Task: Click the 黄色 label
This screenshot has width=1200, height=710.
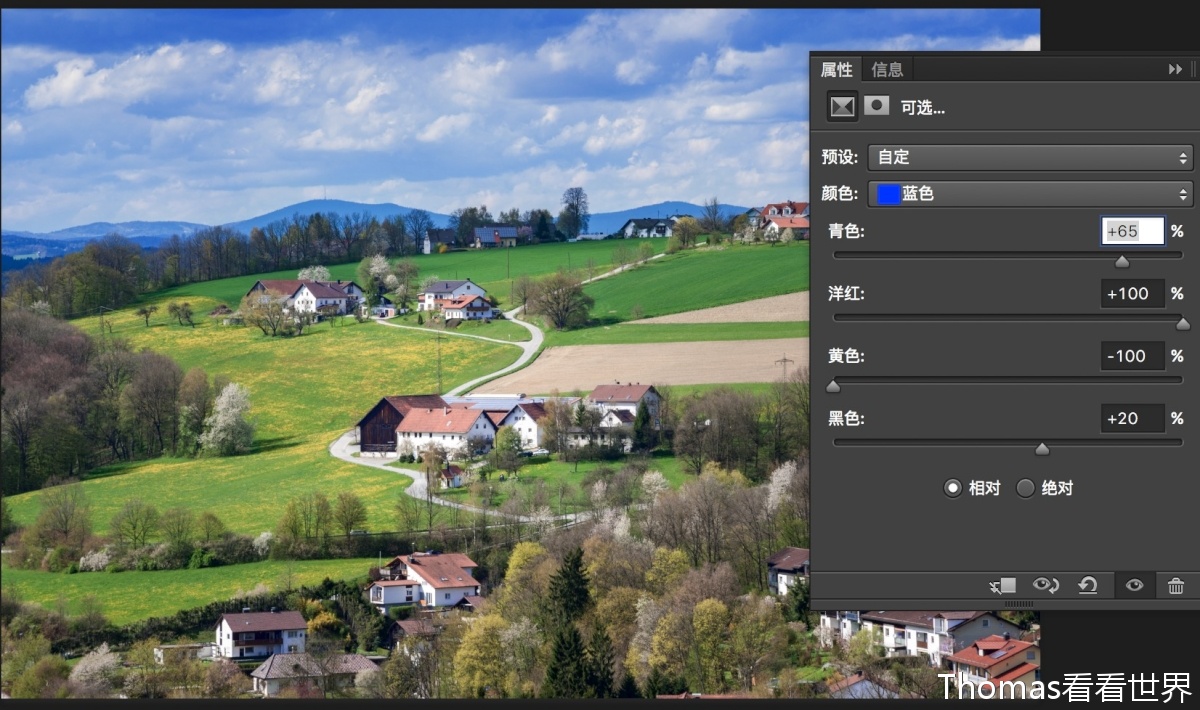Action: click(x=846, y=356)
